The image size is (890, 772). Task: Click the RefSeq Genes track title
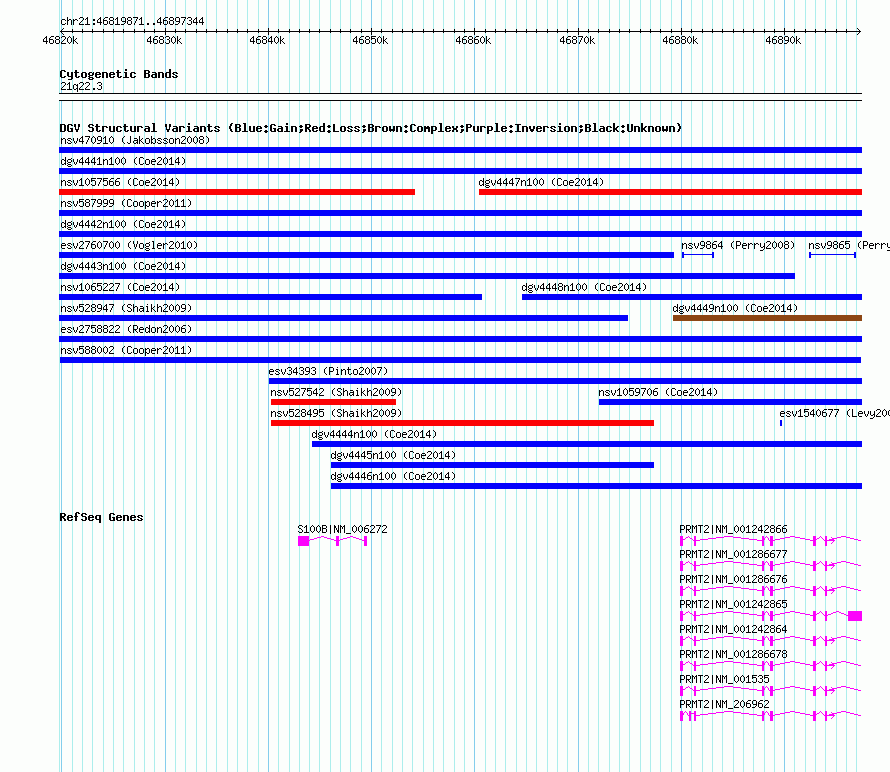click(x=101, y=517)
